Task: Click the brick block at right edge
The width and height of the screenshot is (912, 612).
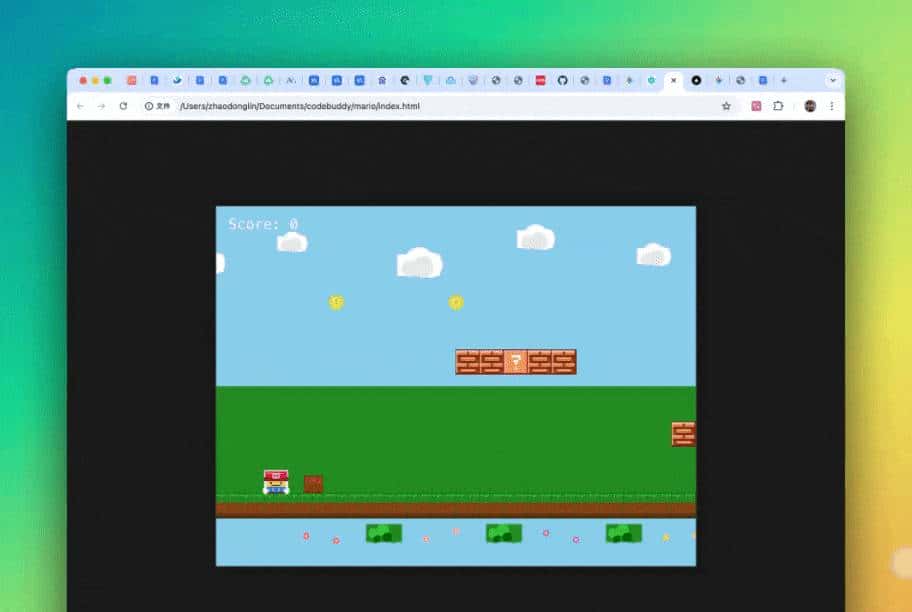Action: [x=683, y=434]
